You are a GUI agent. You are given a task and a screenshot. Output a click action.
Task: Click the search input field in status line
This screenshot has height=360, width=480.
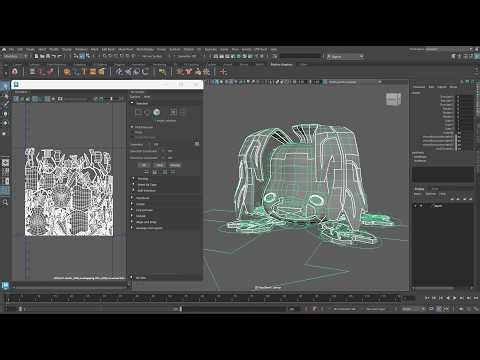(300, 56)
